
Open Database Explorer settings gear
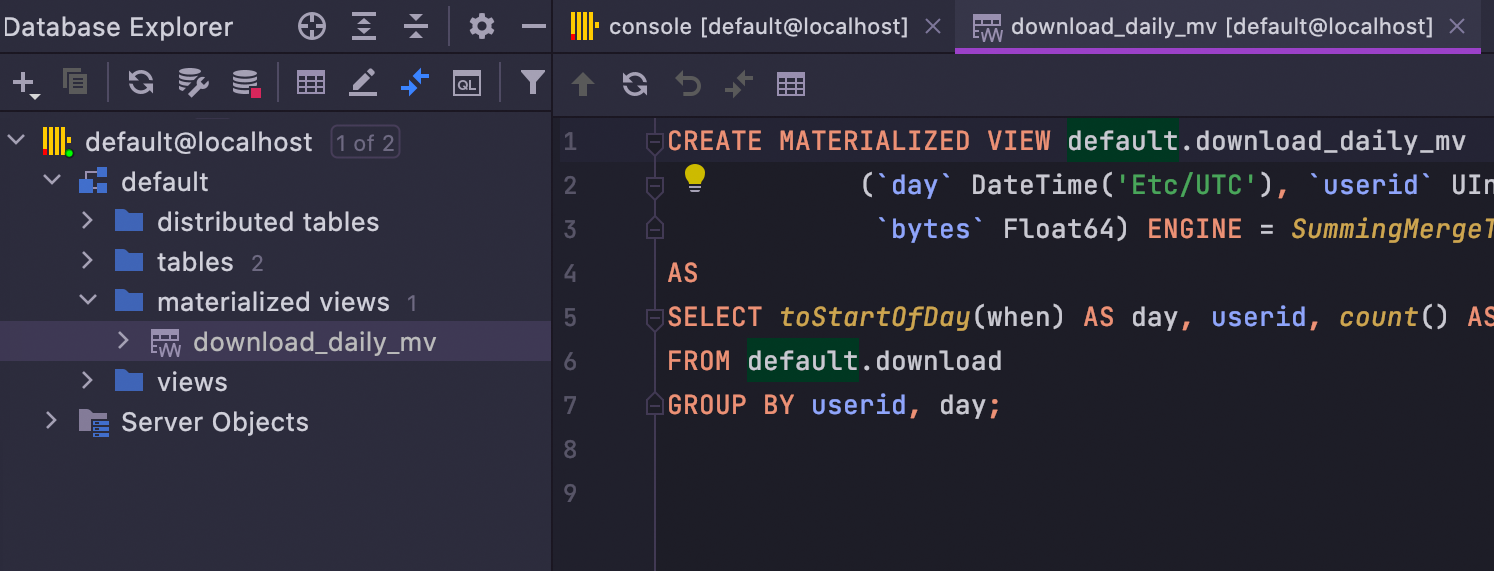pyautogui.click(x=482, y=27)
